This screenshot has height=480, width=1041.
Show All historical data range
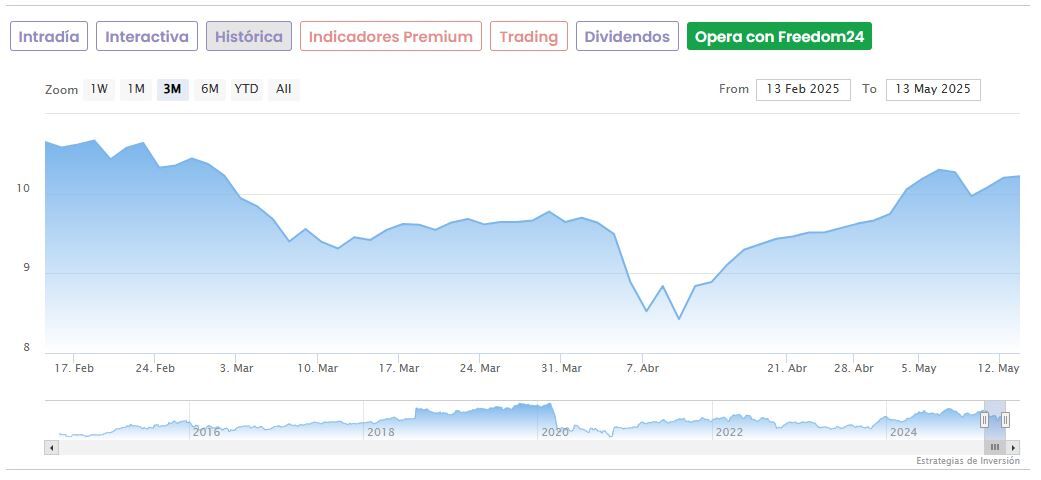click(284, 89)
